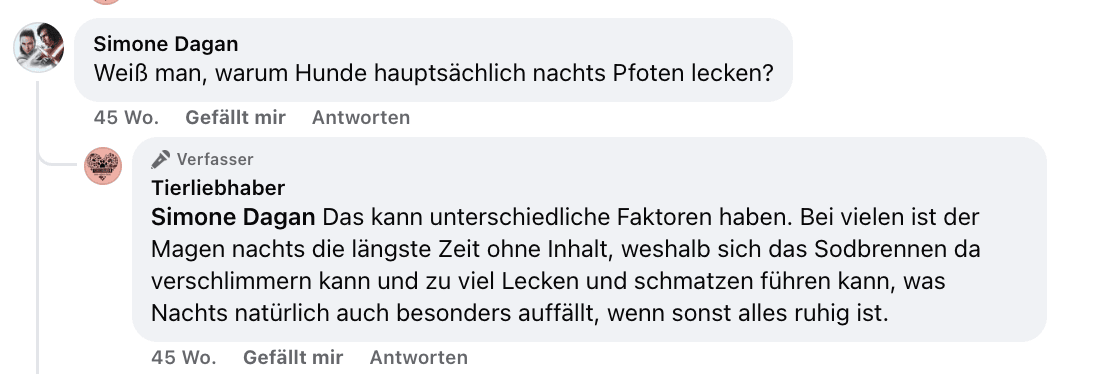The width and height of the screenshot is (1096, 374).
Task: Click the microphone icon beside Verfasser
Action: click(x=161, y=159)
